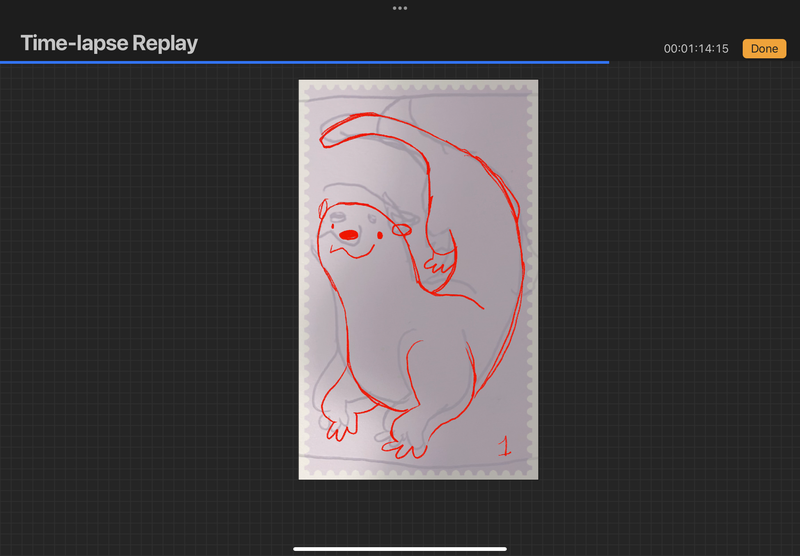The image size is (800, 556).
Task: Click the otter's lower right paw
Action: 412,432
